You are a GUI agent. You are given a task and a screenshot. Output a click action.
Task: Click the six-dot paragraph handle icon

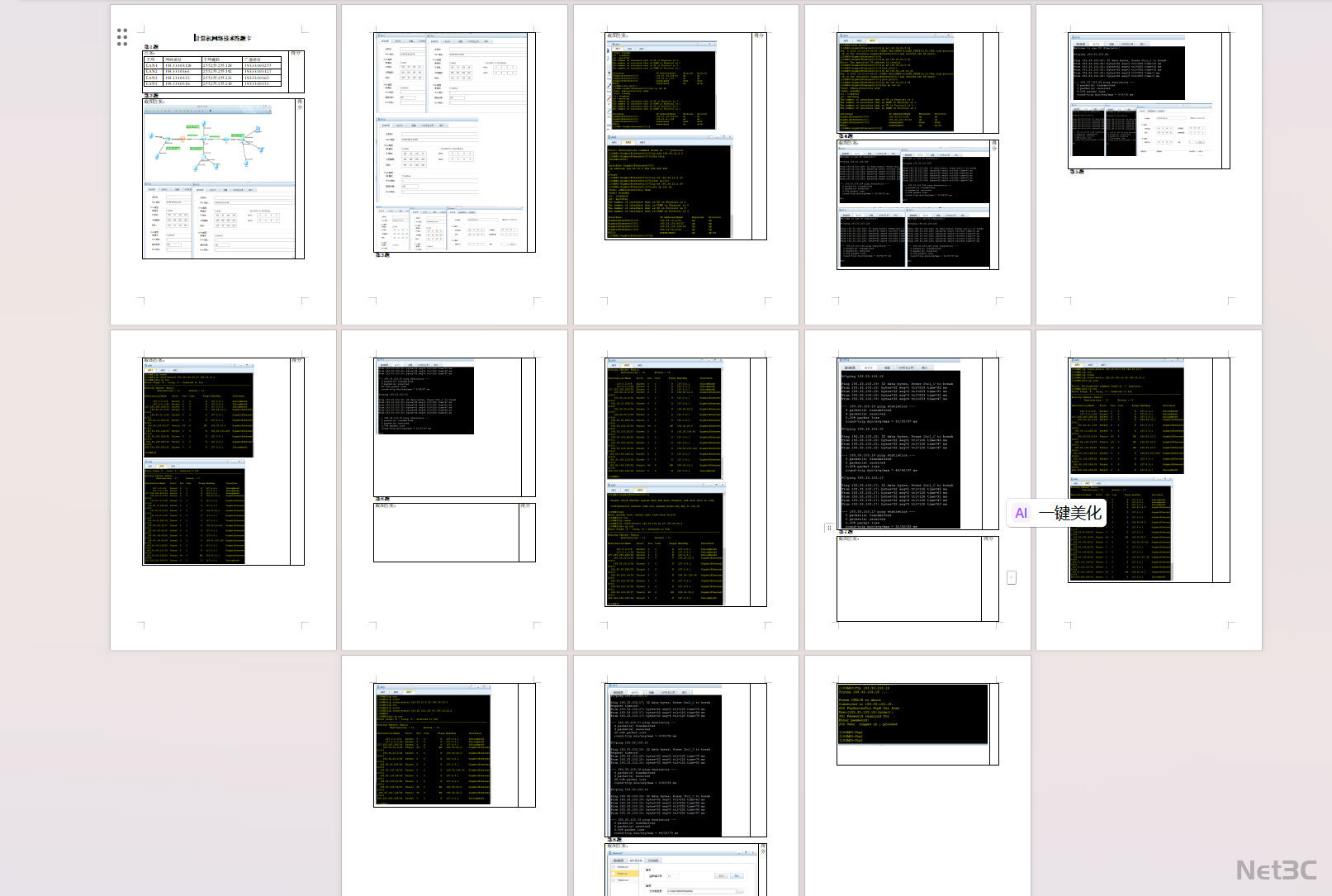(x=122, y=36)
